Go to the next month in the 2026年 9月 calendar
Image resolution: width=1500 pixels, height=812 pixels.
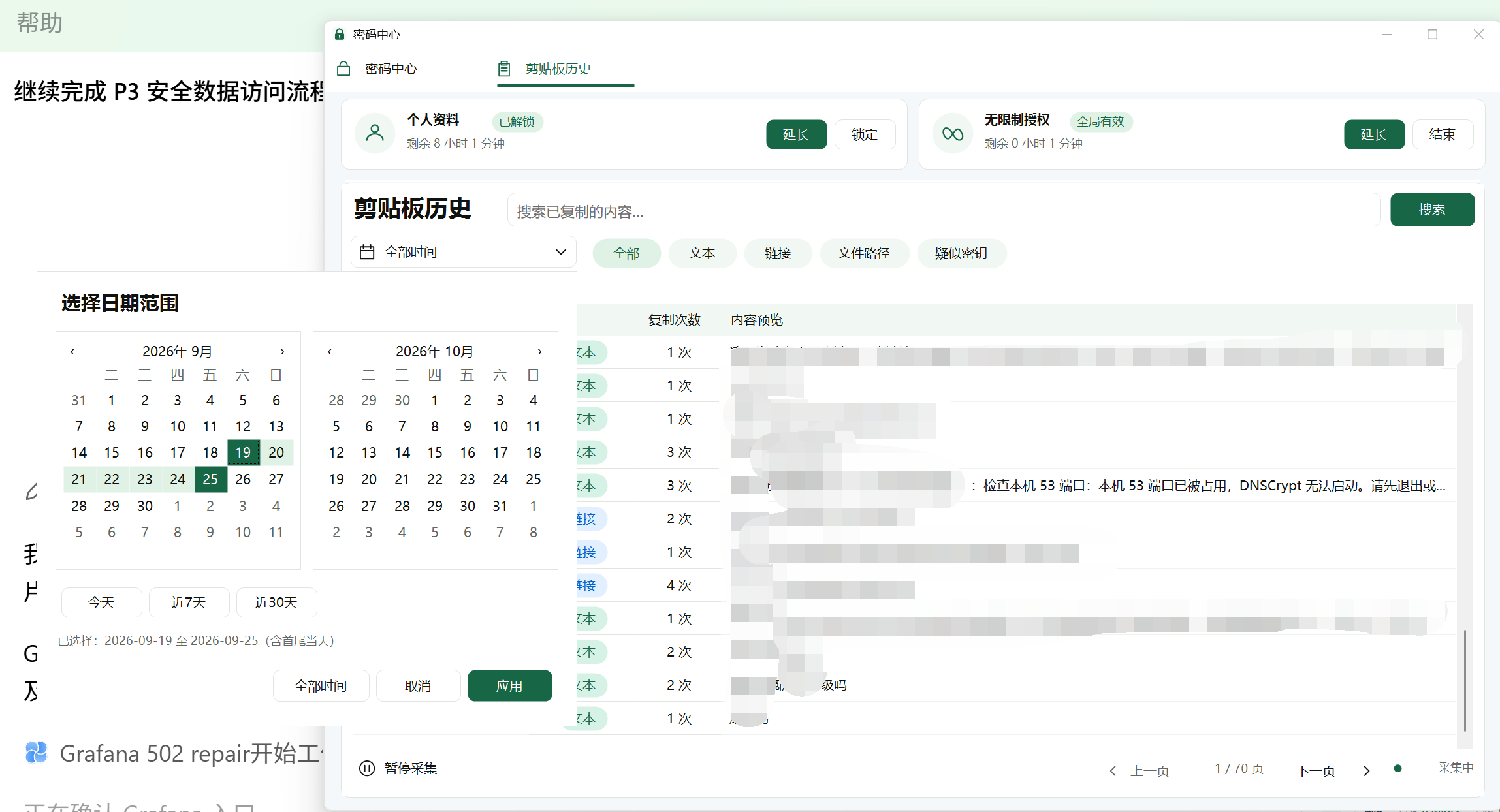click(x=282, y=352)
